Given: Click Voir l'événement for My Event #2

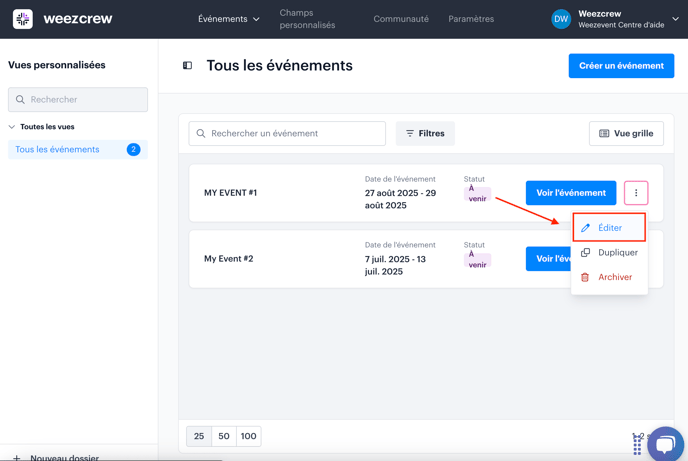Looking at the screenshot, I should pyautogui.click(x=548, y=259).
